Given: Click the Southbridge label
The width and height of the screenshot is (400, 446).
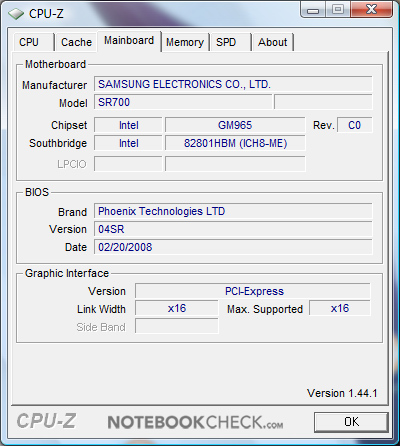Looking at the screenshot, I should click(58, 143).
